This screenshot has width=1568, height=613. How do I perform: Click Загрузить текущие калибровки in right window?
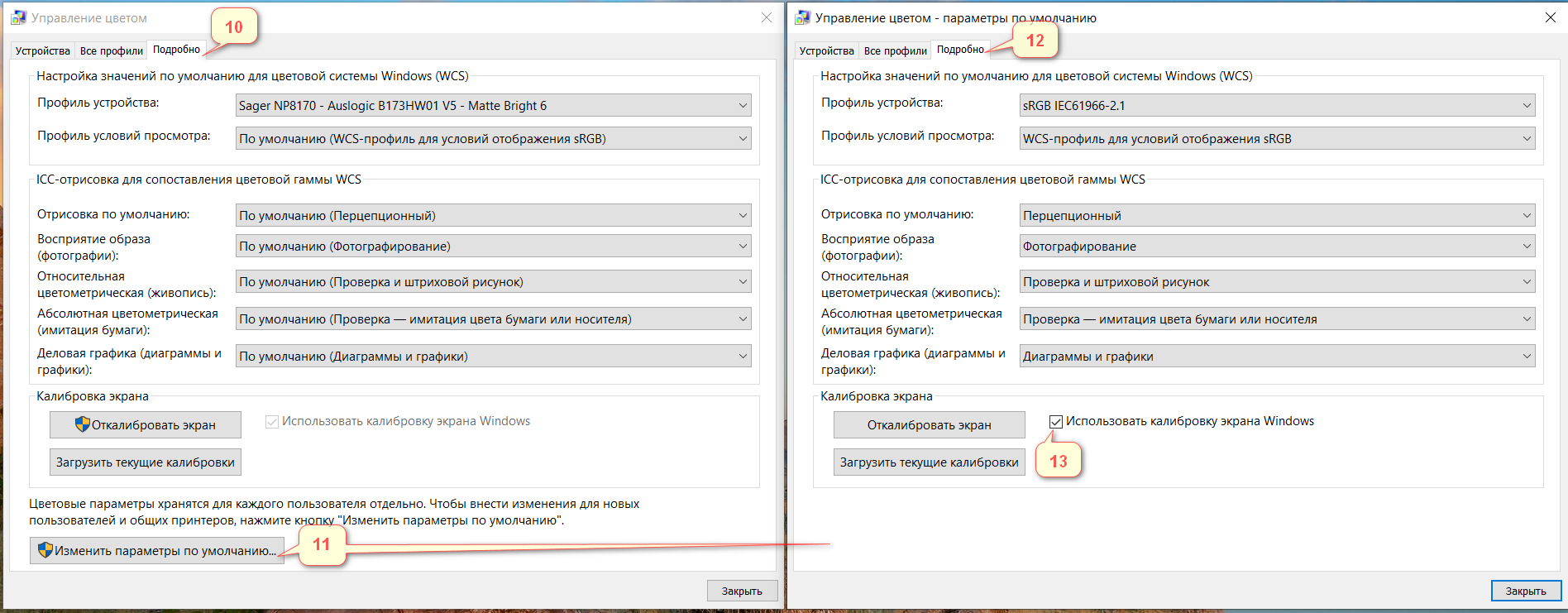[x=929, y=462]
